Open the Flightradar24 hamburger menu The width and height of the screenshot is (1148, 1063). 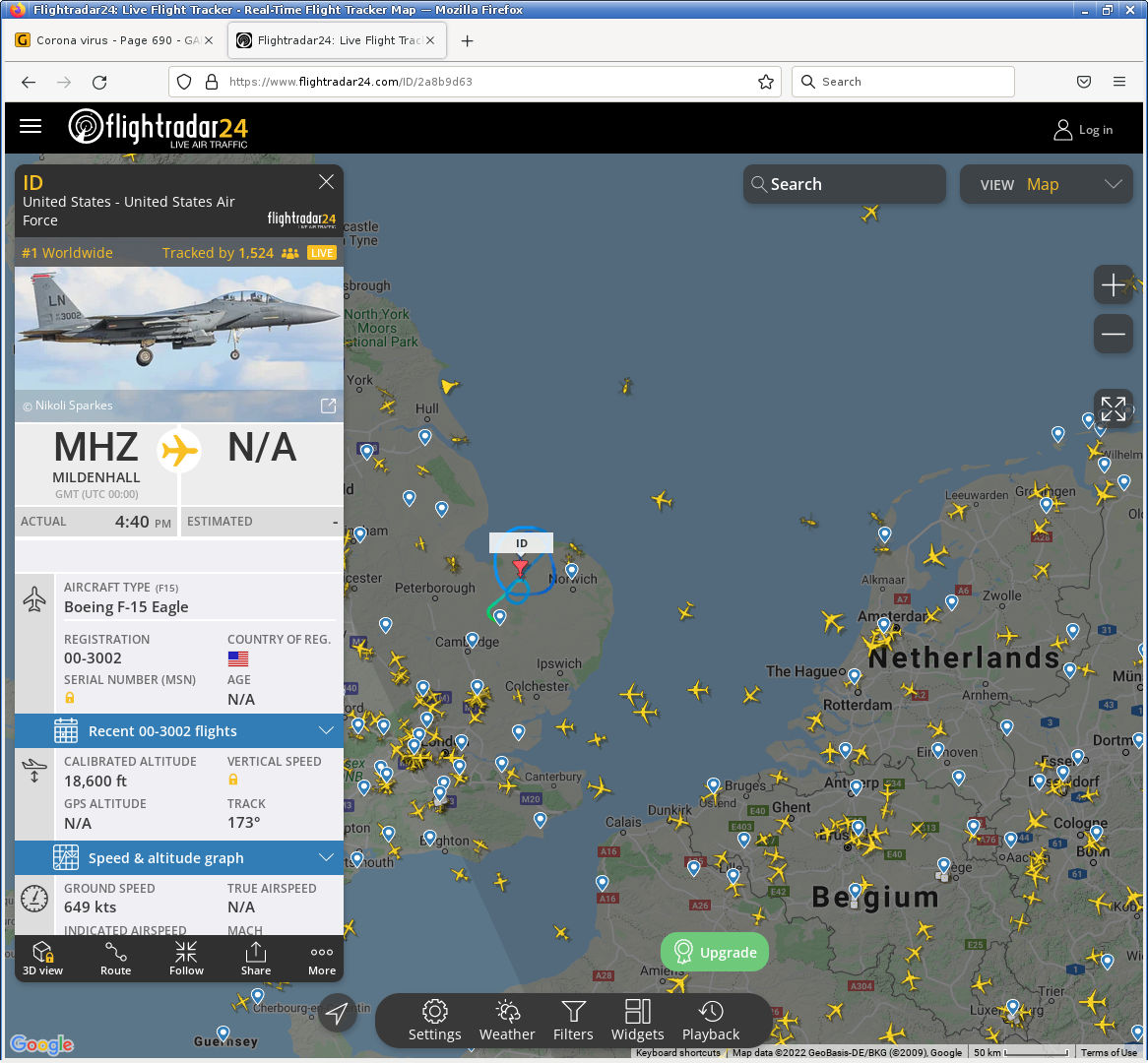pos(30,127)
